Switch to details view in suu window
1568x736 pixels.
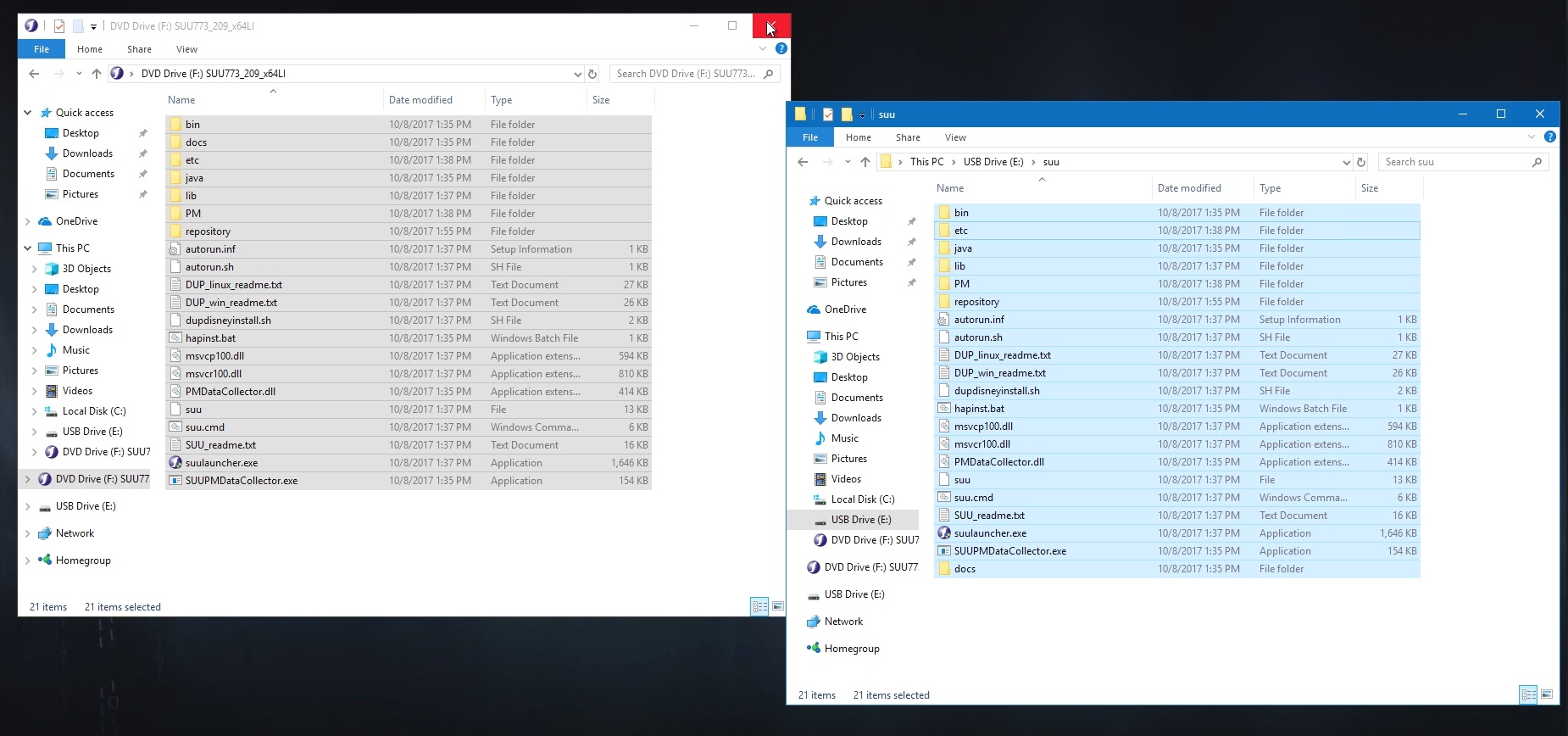tap(1528, 694)
